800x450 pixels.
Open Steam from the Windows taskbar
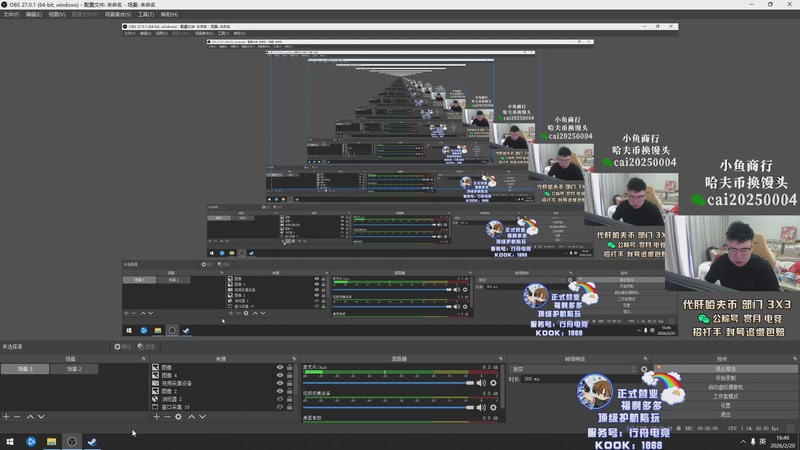click(92, 442)
